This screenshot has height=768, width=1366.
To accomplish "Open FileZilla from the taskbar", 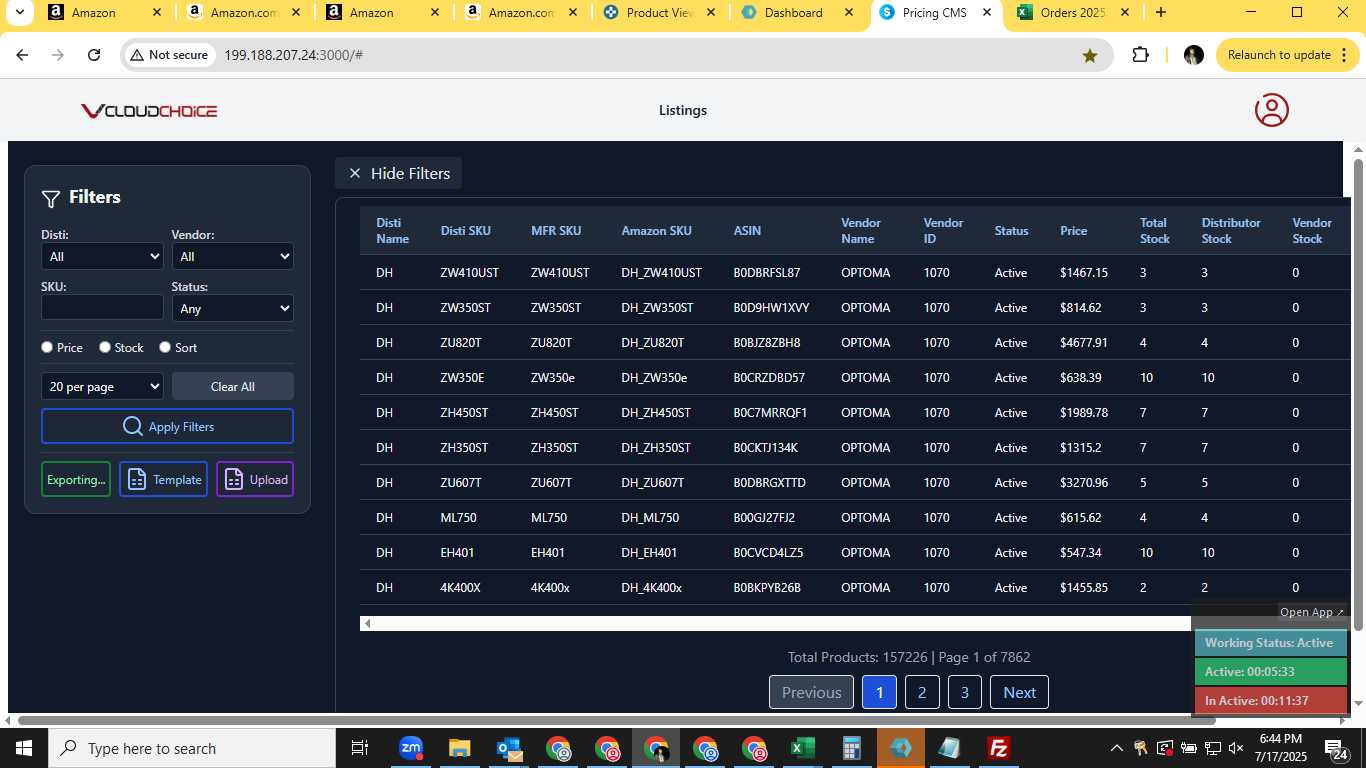I will [998, 748].
